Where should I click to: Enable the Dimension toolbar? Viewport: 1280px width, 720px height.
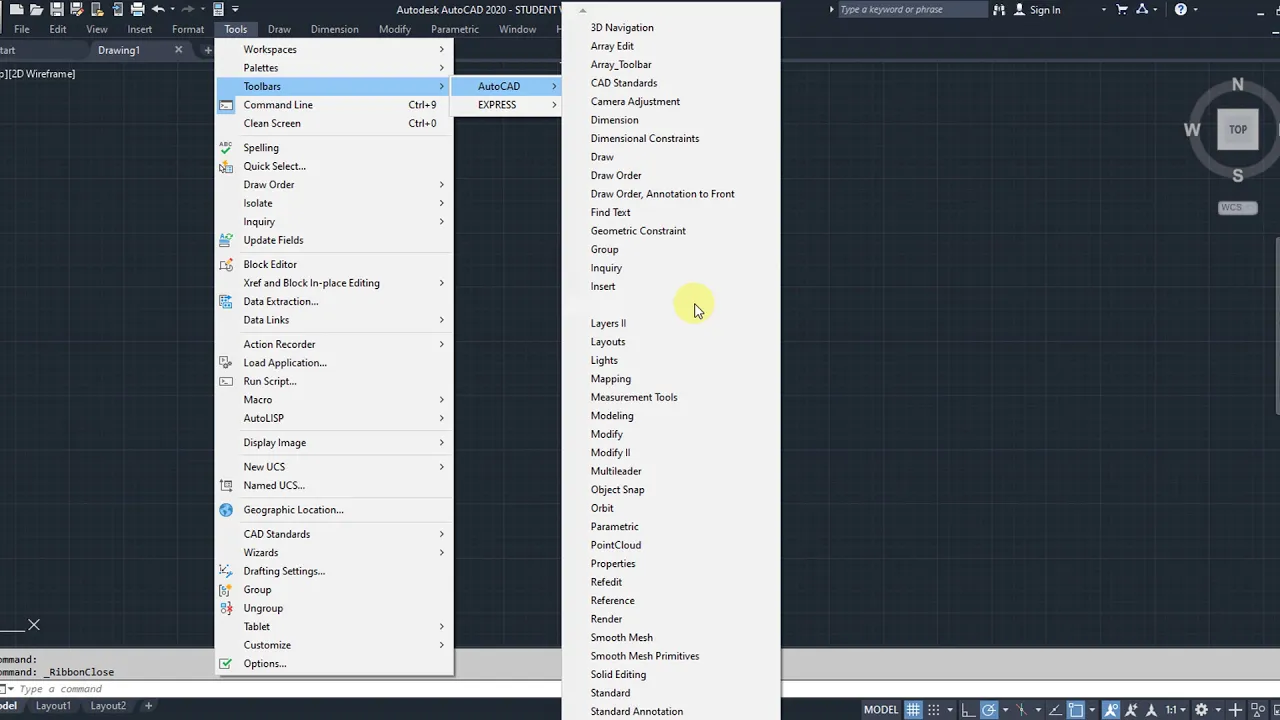point(670,120)
